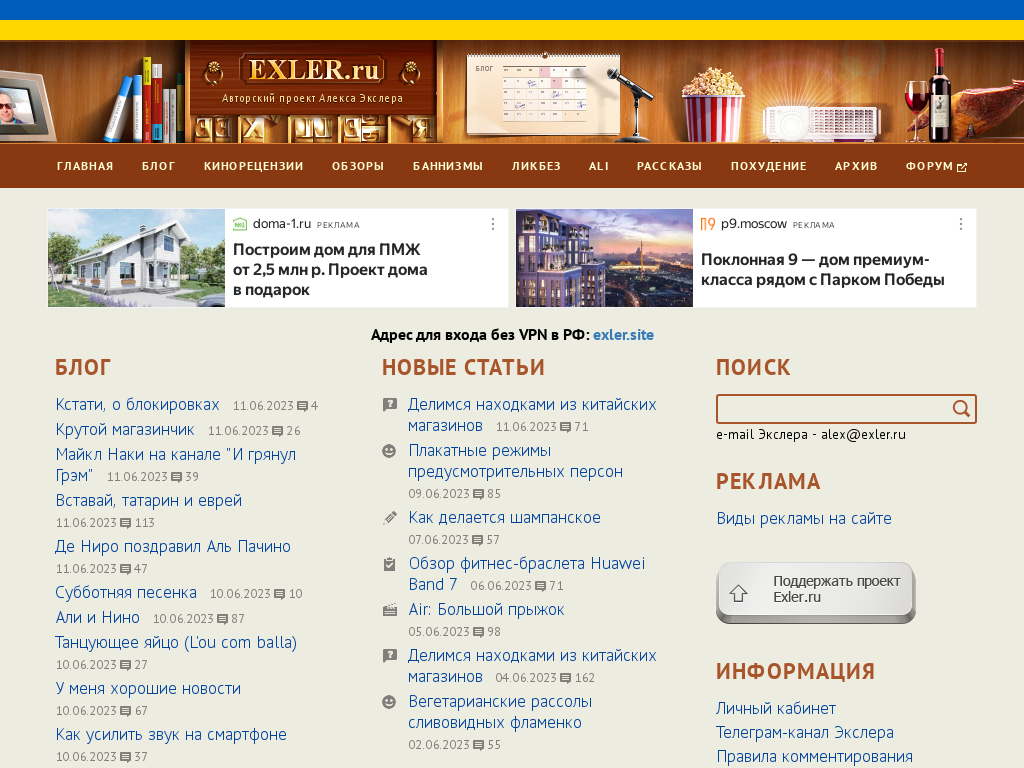Open post 'Крутой магазинчик'
1024x768 pixels.
point(125,430)
